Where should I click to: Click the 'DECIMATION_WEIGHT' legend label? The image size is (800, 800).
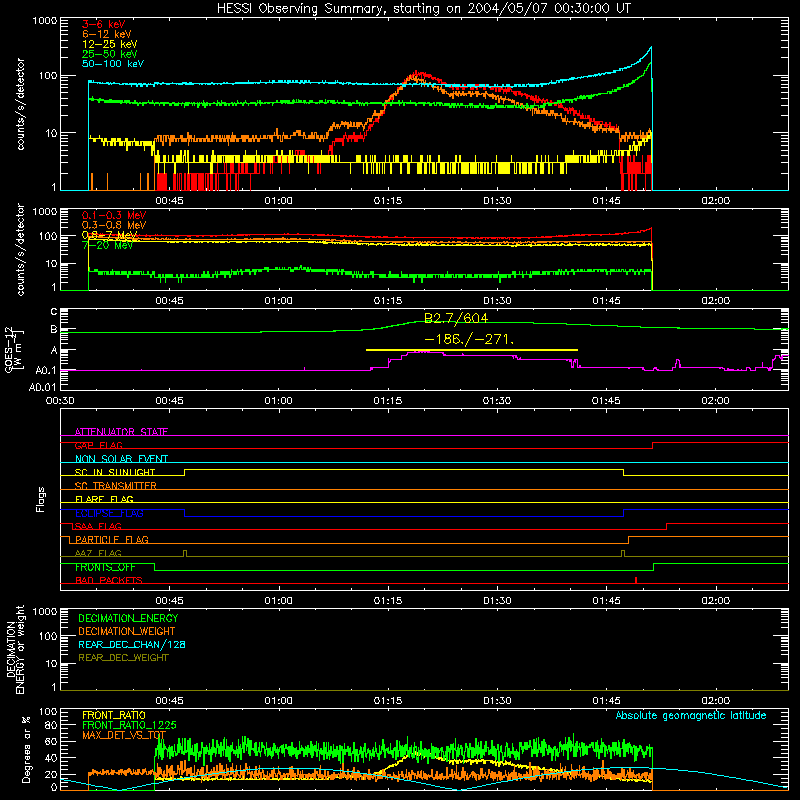[127, 631]
